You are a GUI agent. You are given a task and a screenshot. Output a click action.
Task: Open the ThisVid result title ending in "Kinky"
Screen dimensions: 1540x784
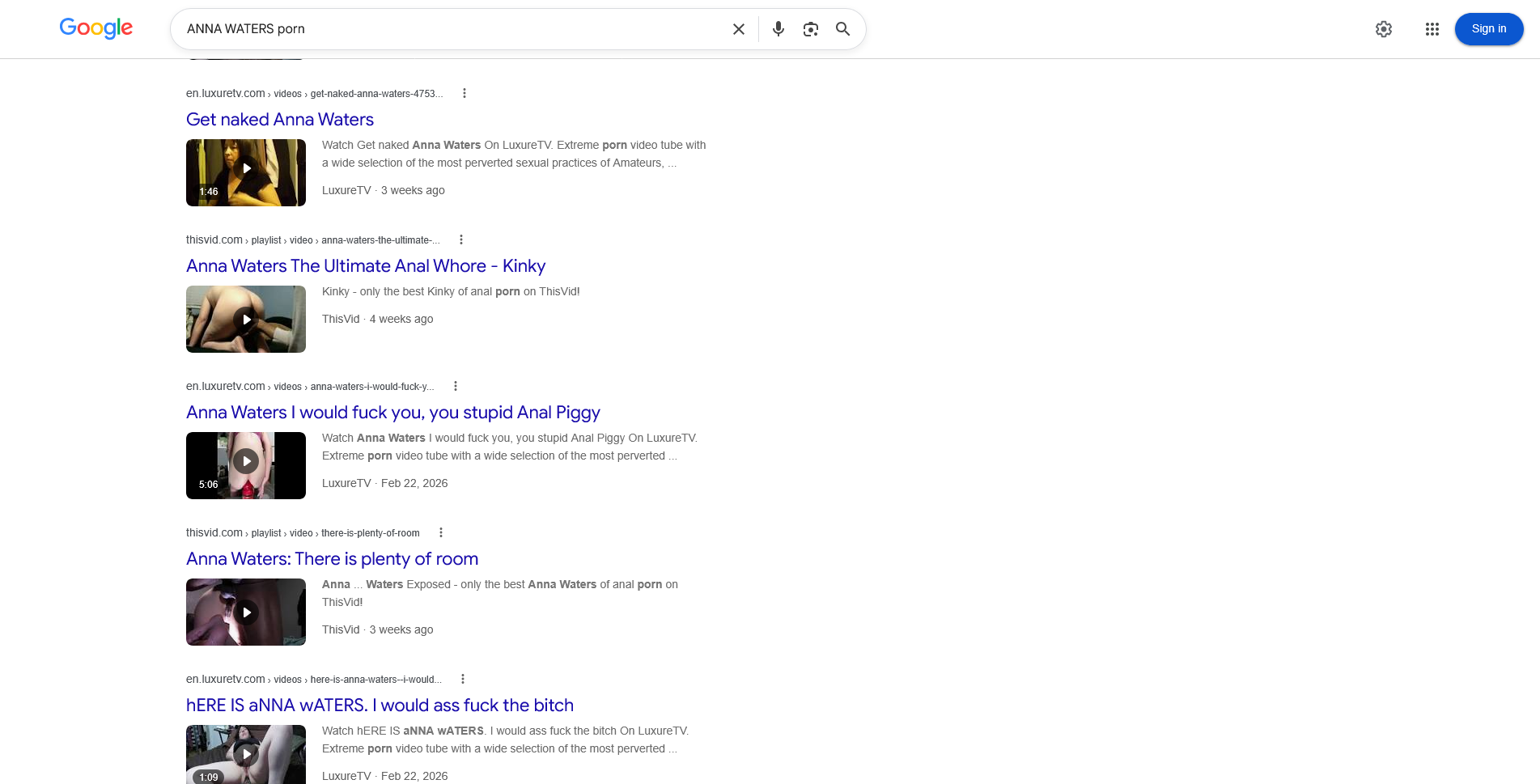click(366, 266)
